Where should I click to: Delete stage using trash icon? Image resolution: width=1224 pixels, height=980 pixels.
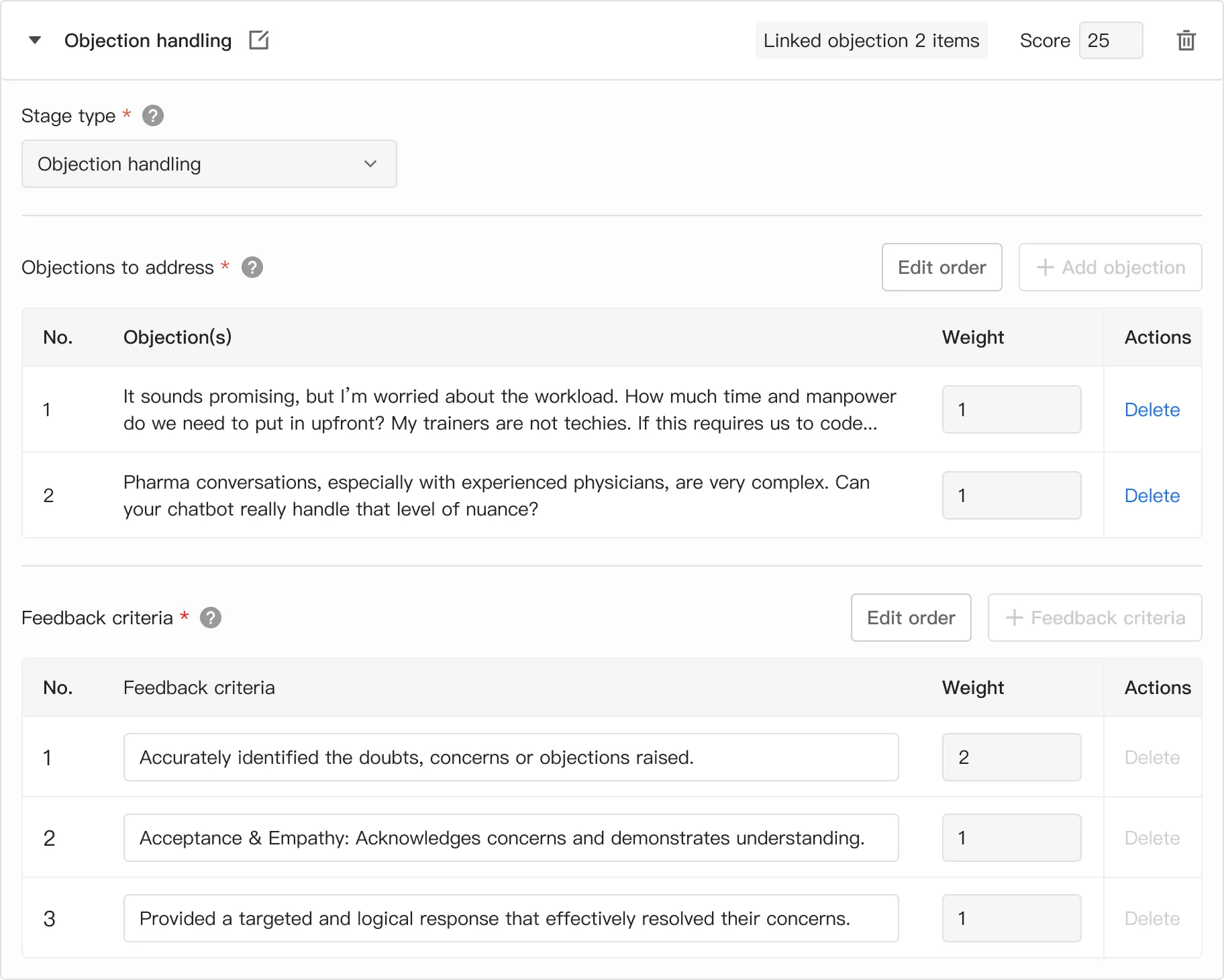(1186, 40)
